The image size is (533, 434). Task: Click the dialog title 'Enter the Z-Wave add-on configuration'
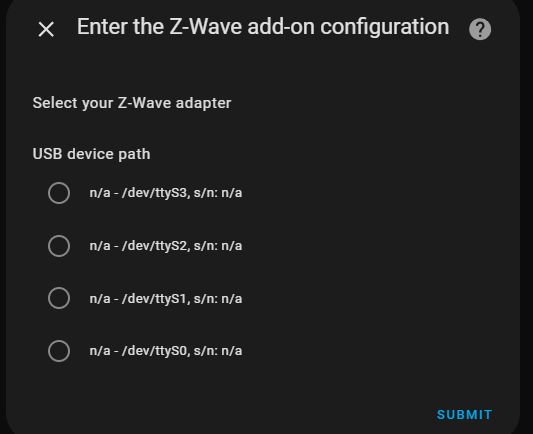(x=263, y=27)
